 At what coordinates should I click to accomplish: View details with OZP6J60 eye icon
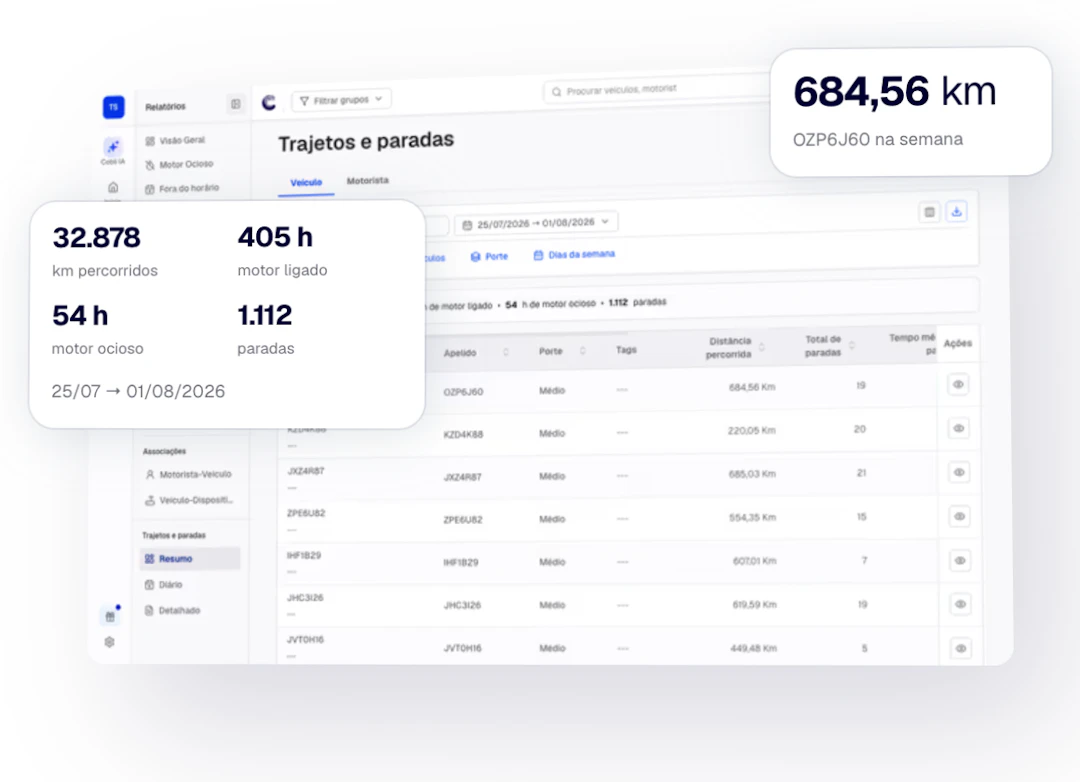958,384
